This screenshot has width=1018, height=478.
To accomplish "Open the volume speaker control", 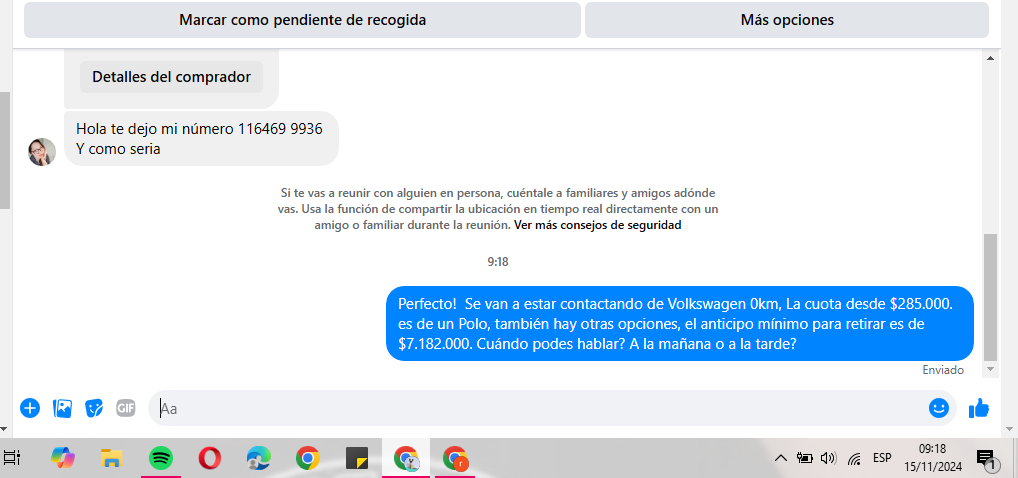I will (828, 459).
